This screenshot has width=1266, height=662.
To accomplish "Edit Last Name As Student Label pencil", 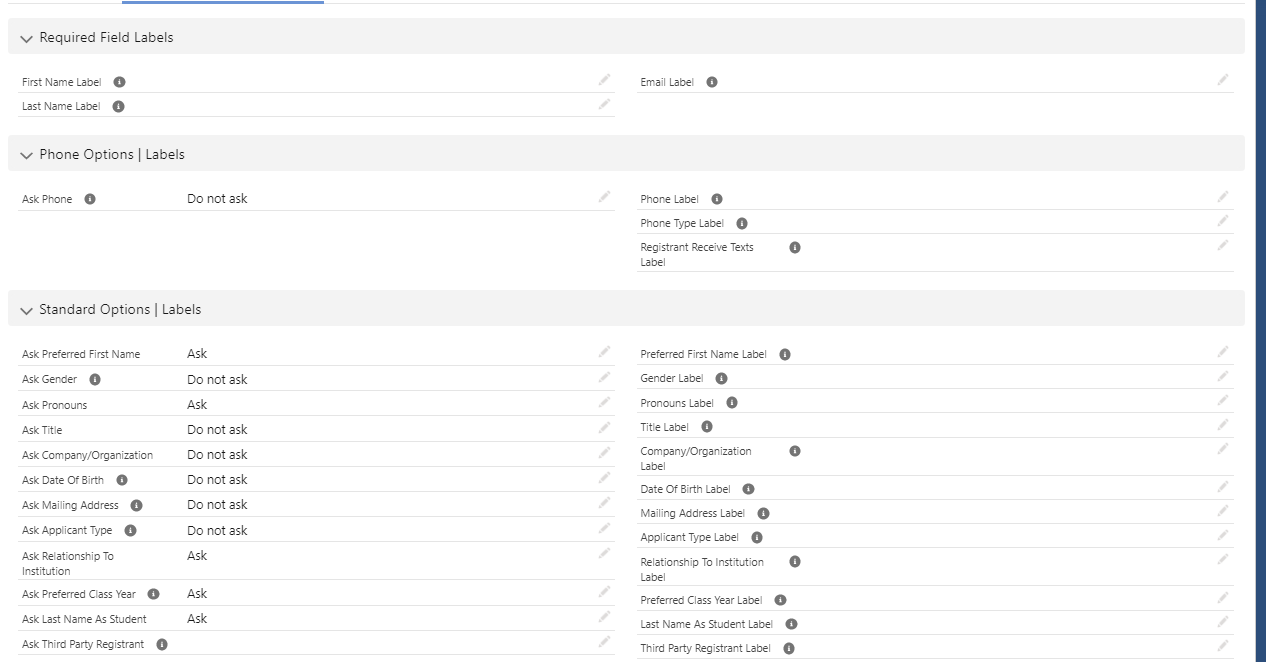I will (1222, 621).
